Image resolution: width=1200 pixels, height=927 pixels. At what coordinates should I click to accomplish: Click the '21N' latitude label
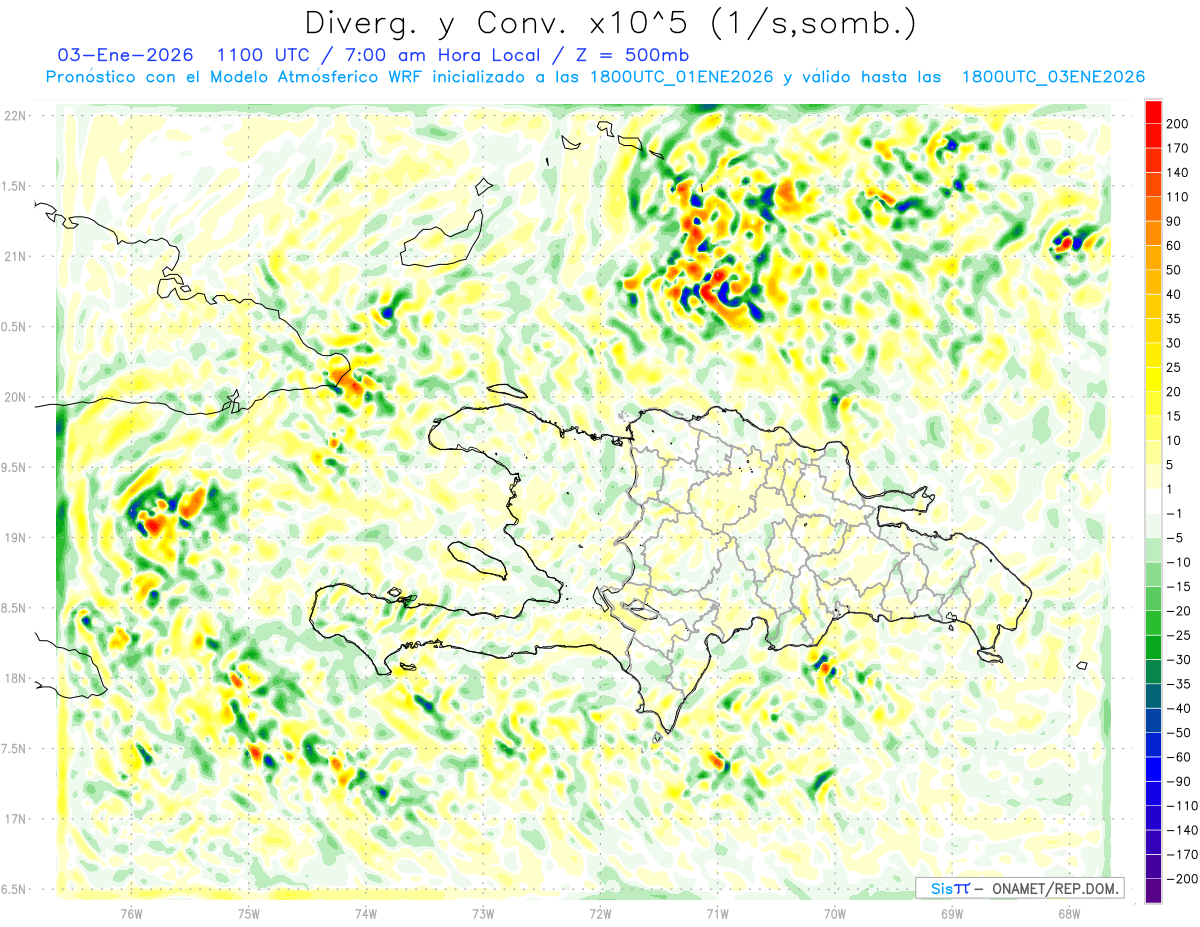15,256
